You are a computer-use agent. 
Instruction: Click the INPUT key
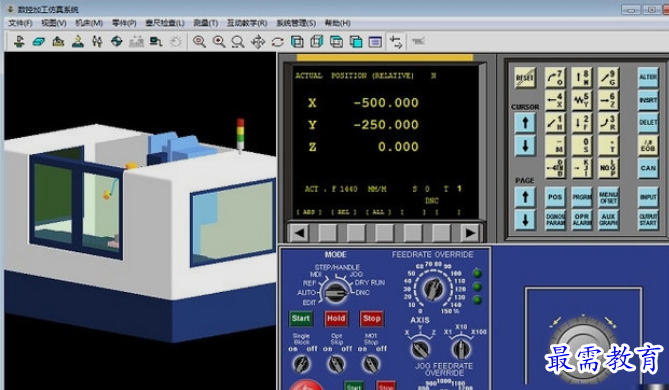(648, 197)
